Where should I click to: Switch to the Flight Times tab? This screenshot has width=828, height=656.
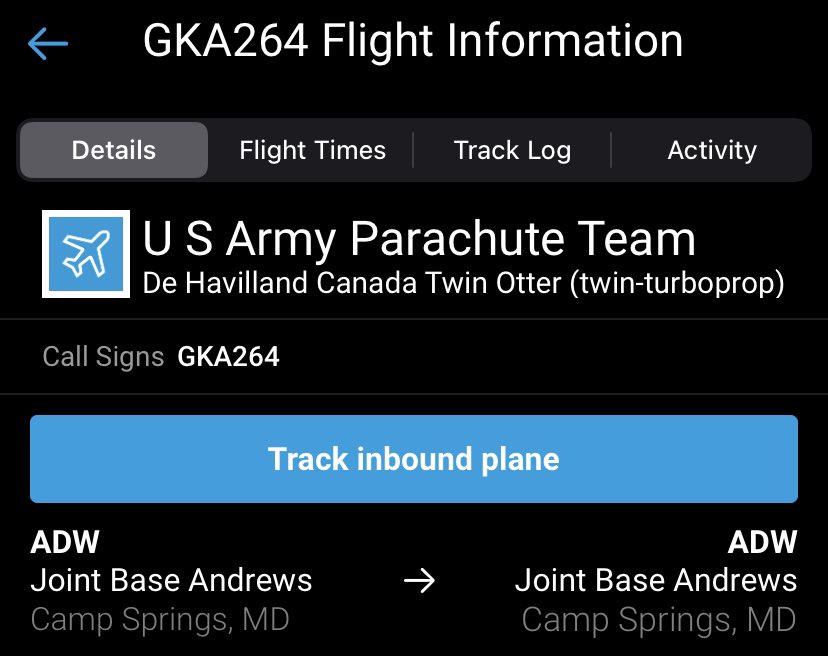click(312, 151)
